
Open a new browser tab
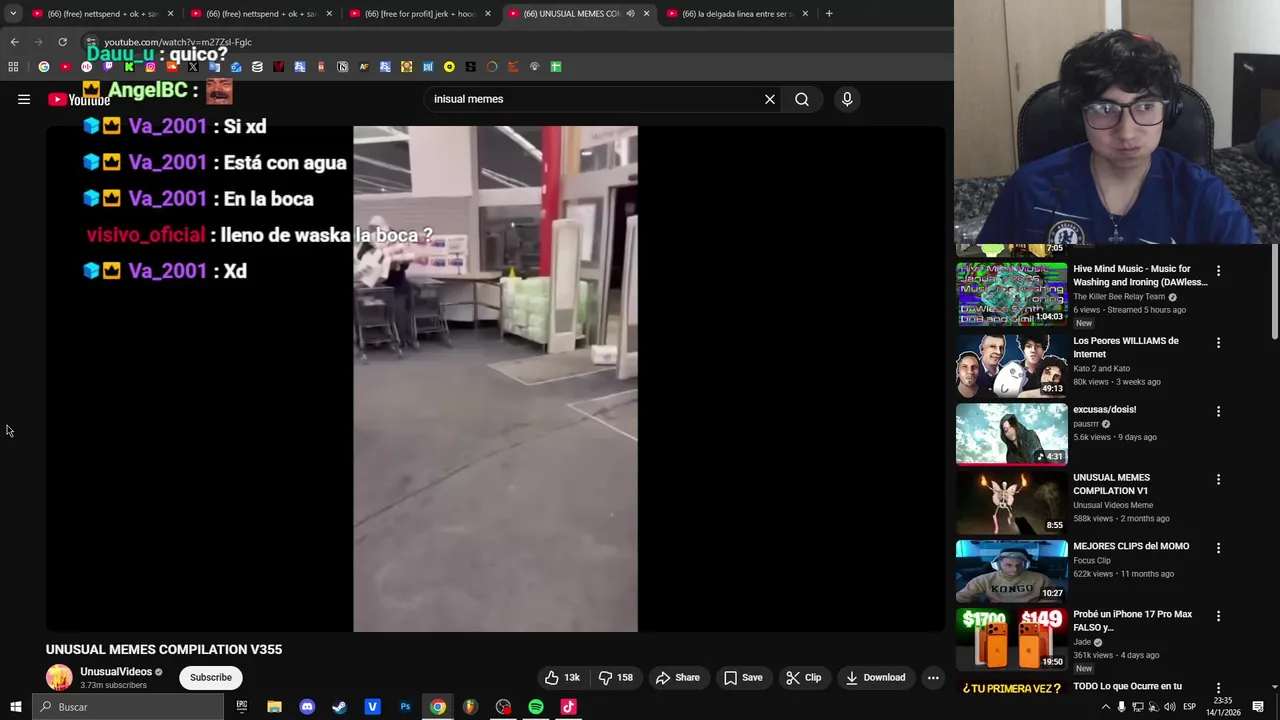[x=829, y=14]
